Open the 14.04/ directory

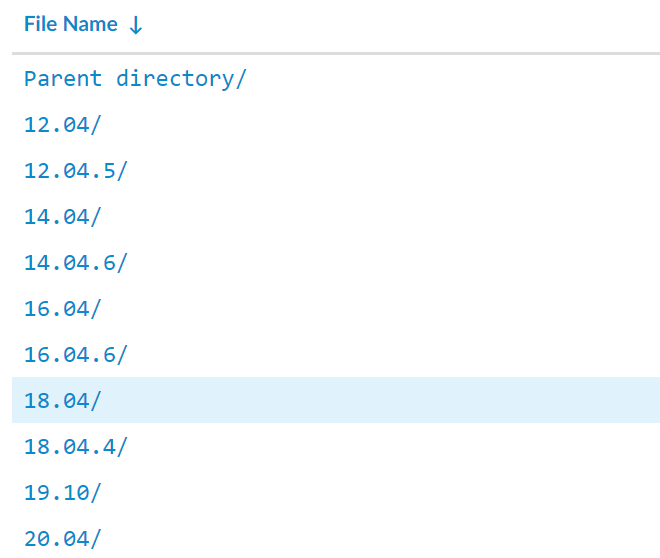tap(63, 217)
